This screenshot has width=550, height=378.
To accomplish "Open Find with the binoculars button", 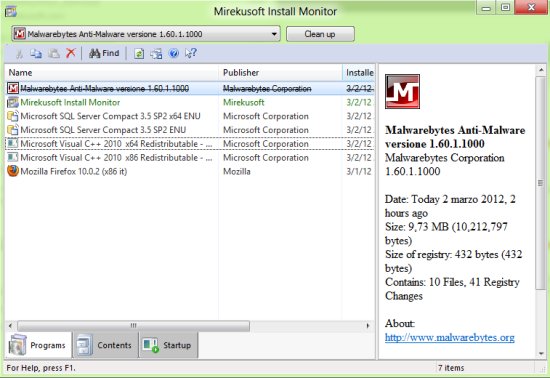I will [104, 53].
